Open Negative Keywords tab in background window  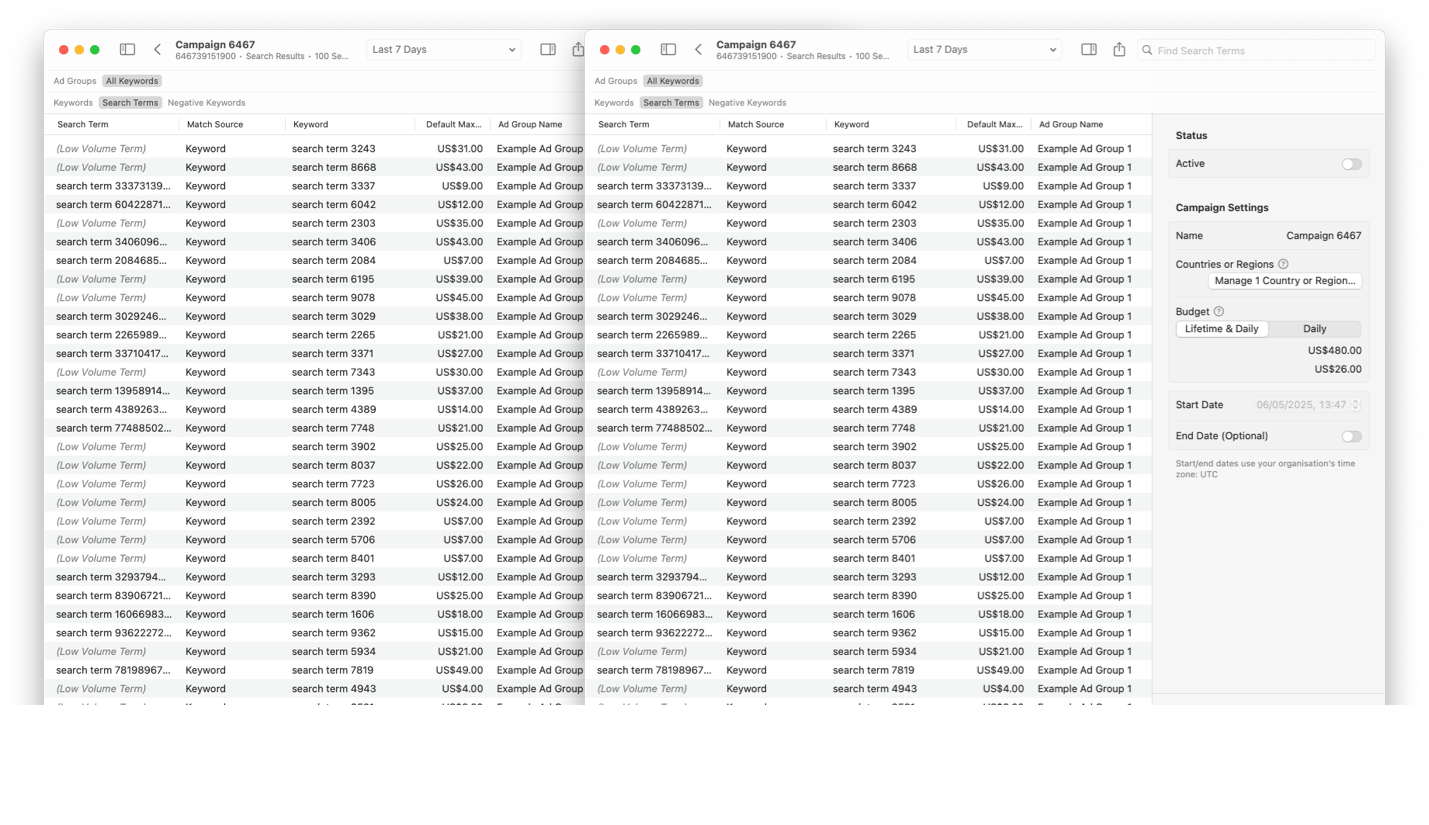pyautogui.click(x=206, y=103)
